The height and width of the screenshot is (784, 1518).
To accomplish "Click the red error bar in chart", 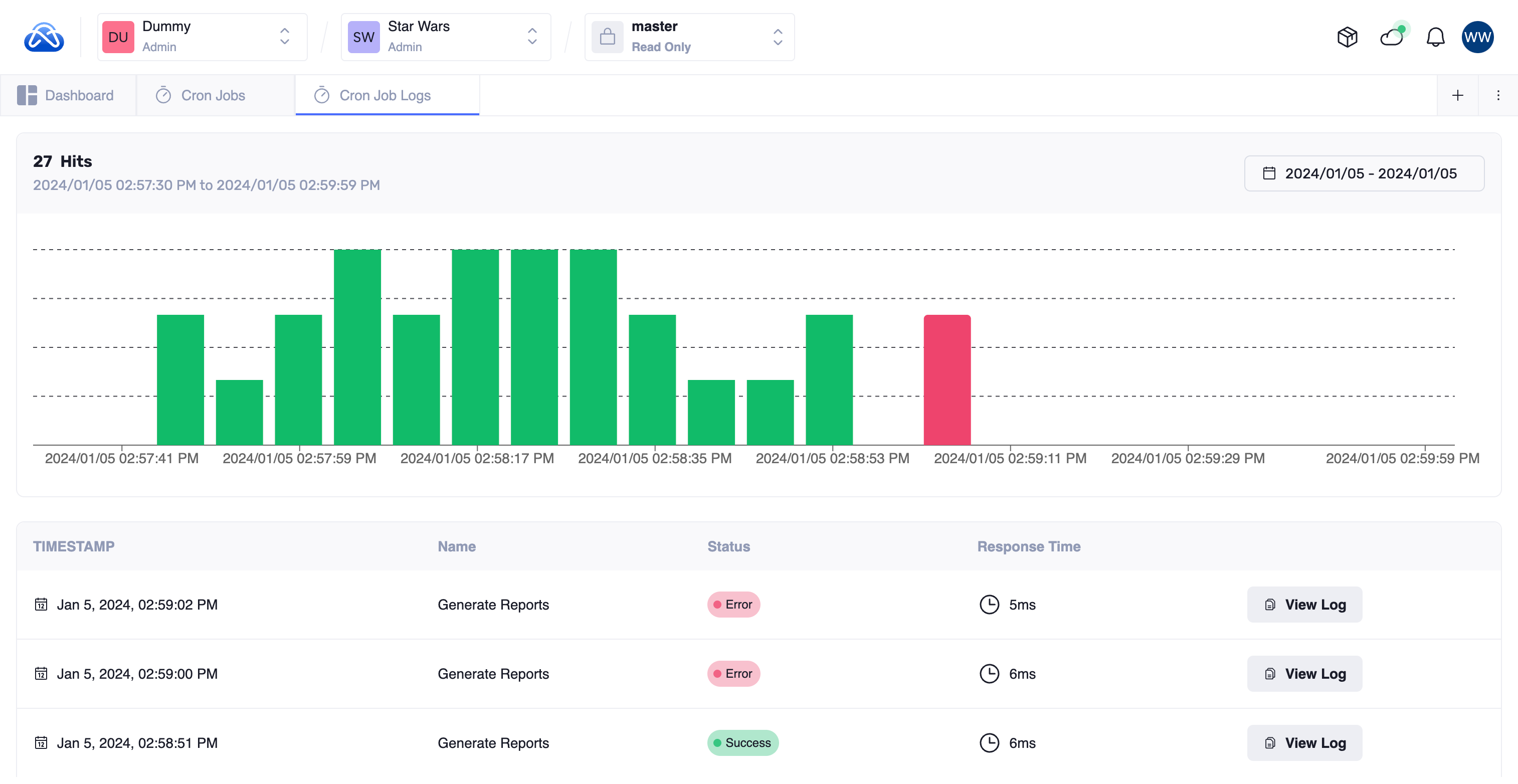I will pyautogui.click(x=947, y=380).
